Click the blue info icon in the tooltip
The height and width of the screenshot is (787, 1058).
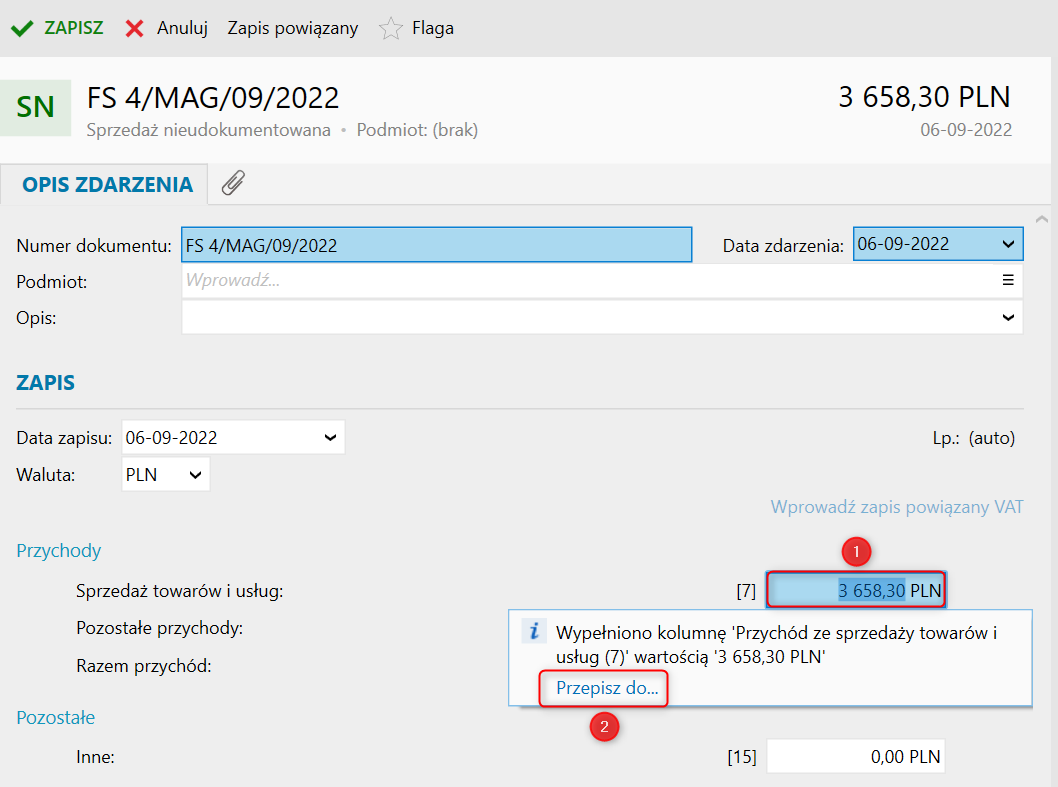point(534,631)
